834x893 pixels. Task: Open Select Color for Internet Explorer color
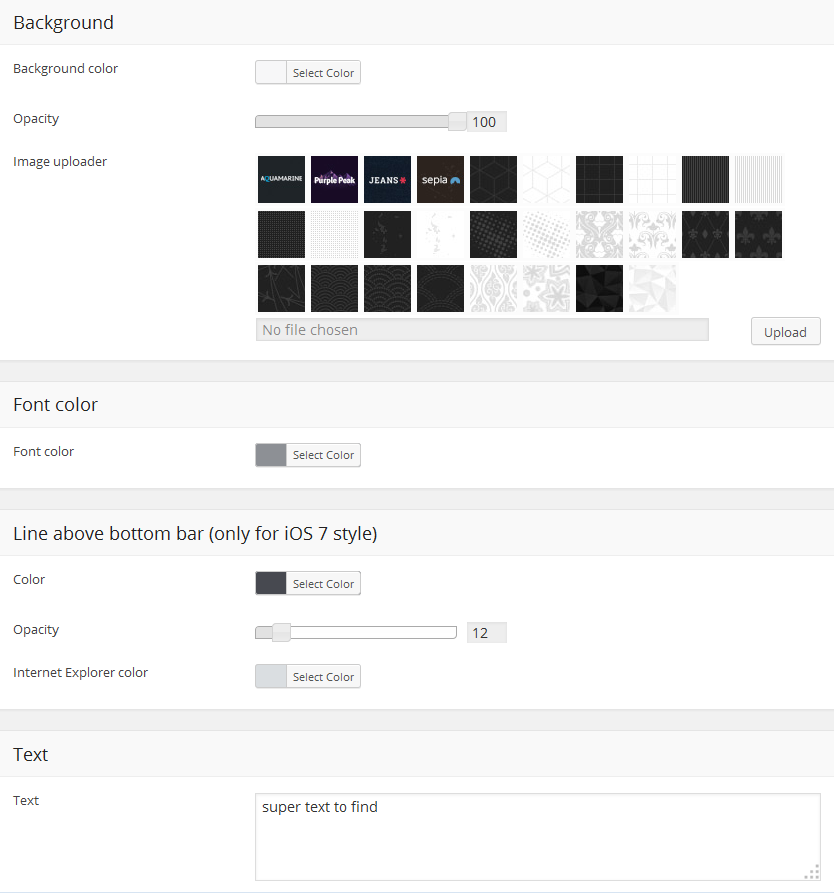323,677
